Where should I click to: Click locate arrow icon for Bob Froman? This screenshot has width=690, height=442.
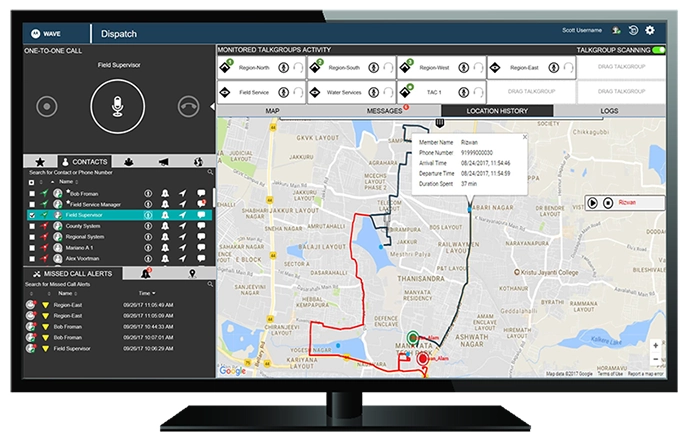[x=182, y=192]
